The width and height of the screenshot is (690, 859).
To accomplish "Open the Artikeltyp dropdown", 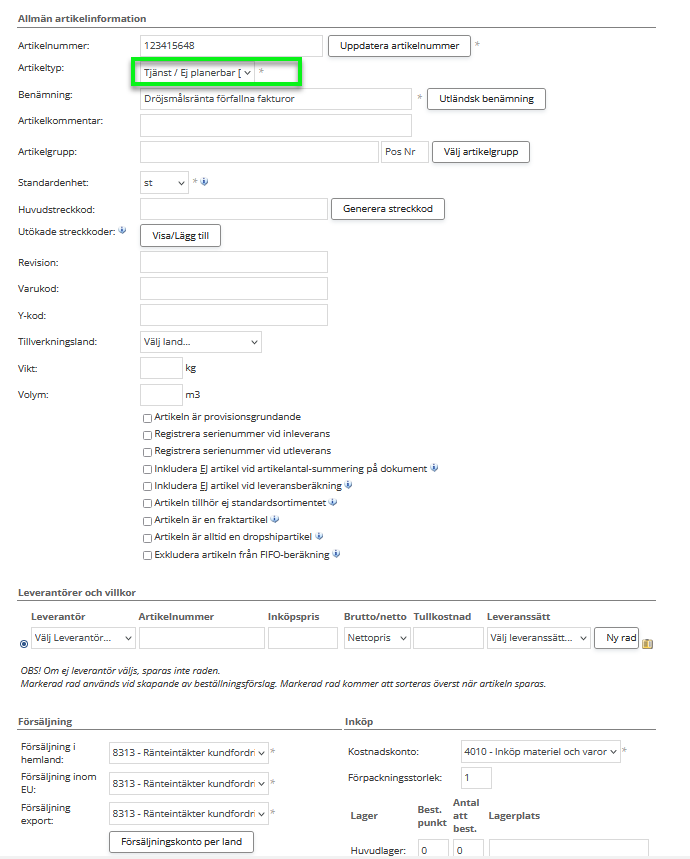I will tap(198, 72).
